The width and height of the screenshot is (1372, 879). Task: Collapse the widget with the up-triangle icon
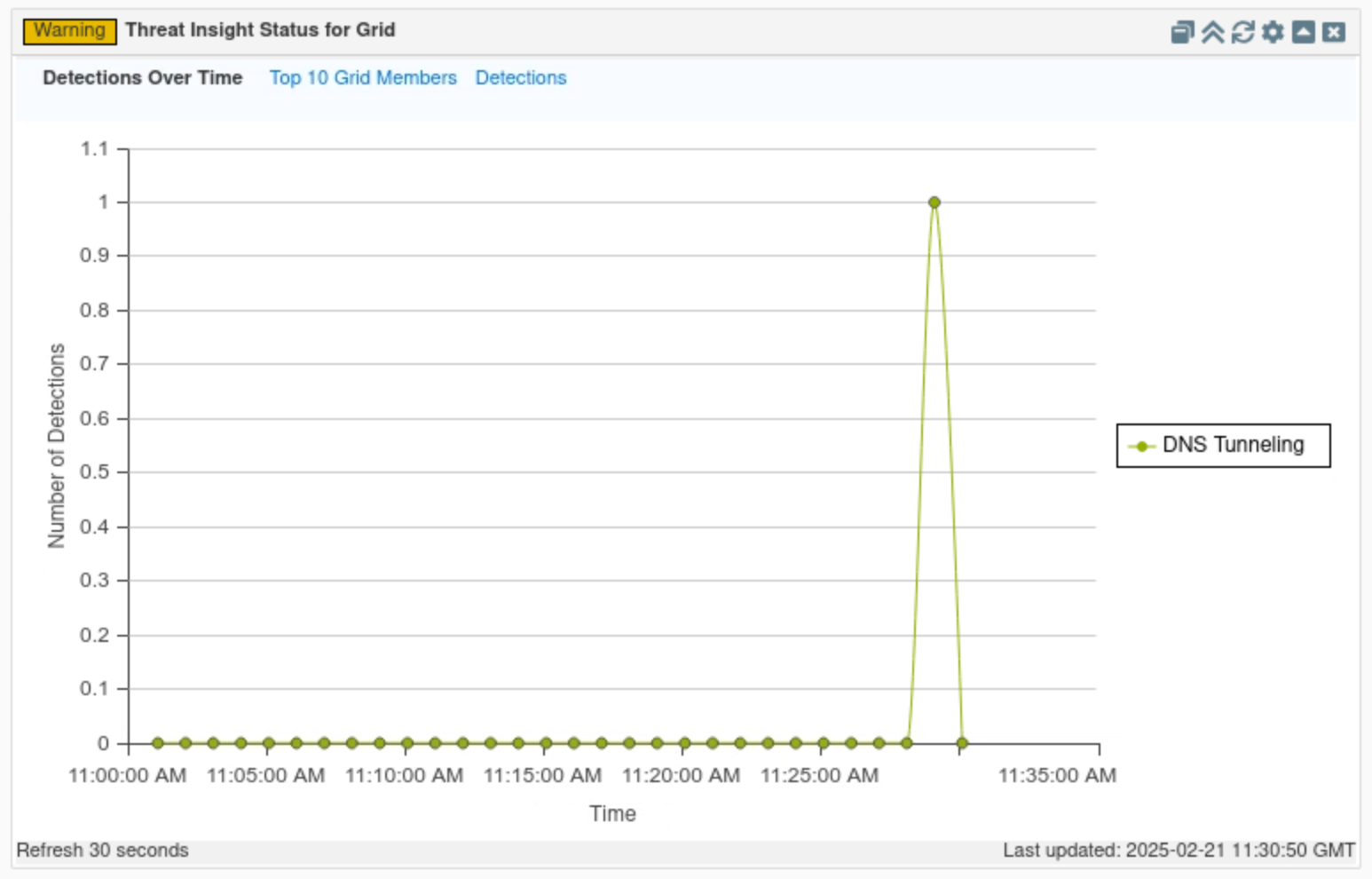[x=1303, y=33]
